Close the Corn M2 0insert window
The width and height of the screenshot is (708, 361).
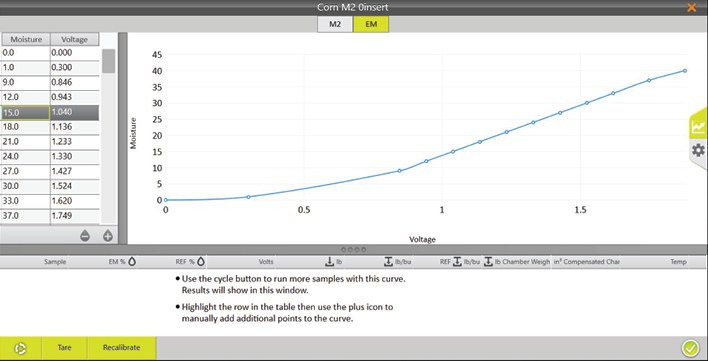(x=691, y=7)
